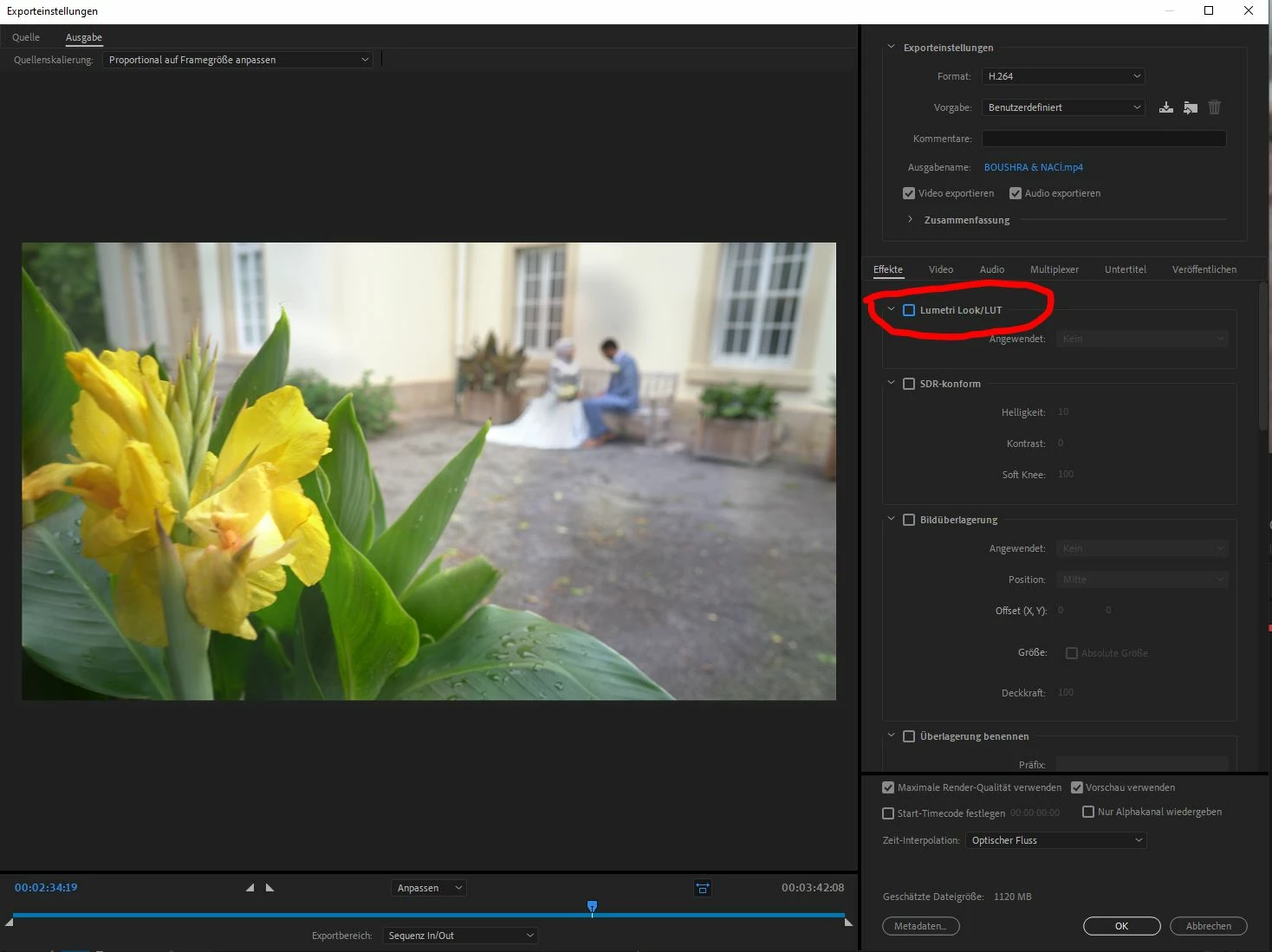Switch to the Ausgabe tab
The image size is (1272, 952).
pyautogui.click(x=84, y=37)
